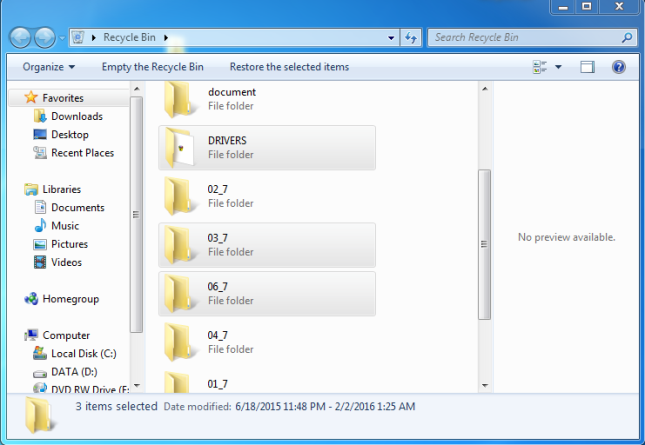Open the Help question mark icon

tap(618, 67)
